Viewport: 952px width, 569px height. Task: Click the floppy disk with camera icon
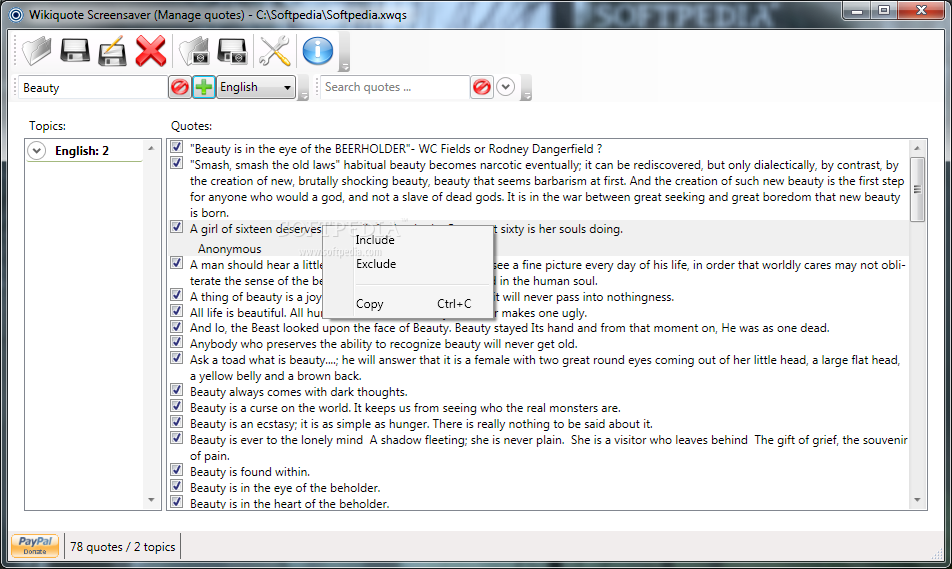pyautogui.click(x=233, y=51)
